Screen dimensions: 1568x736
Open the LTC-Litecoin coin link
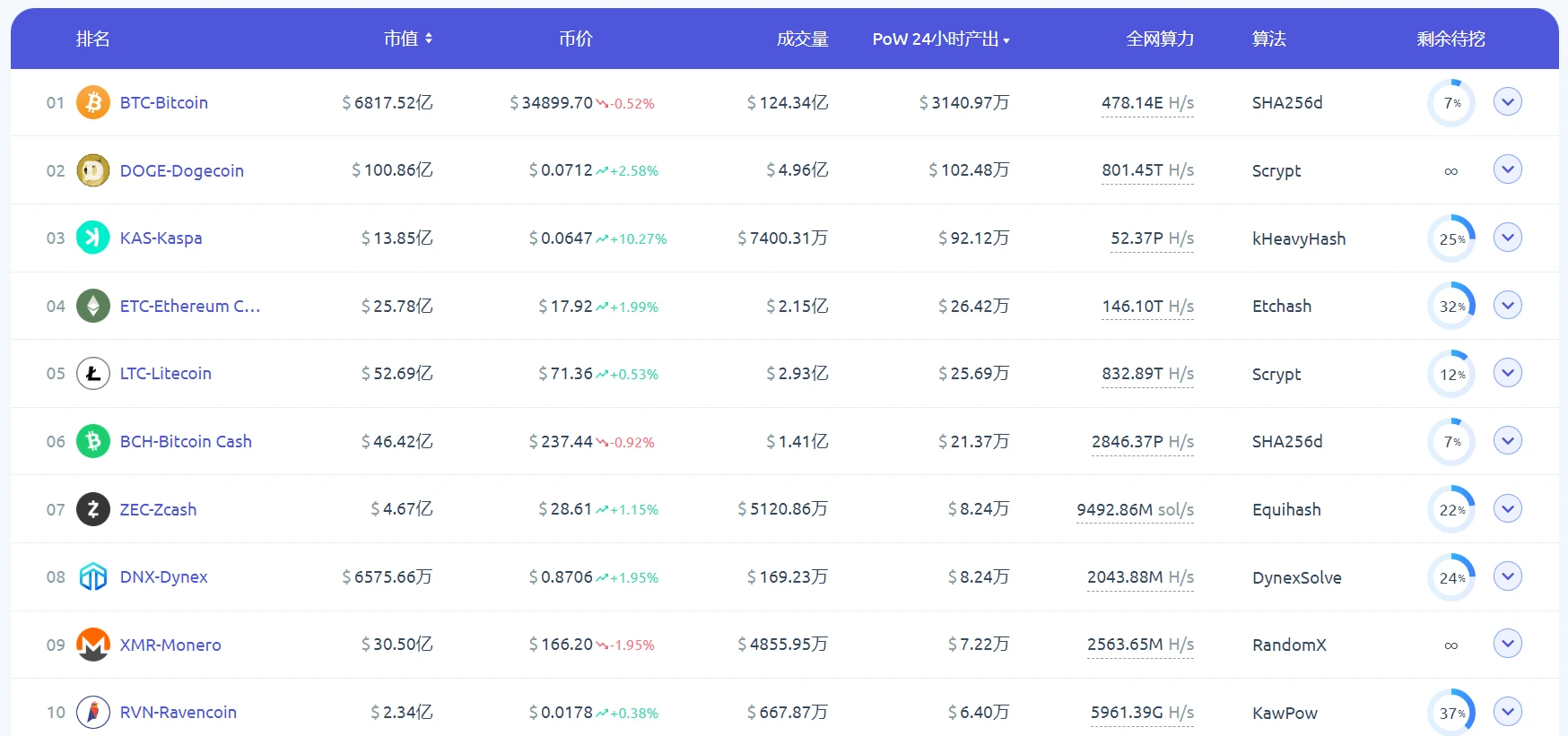tap(166, 373)
